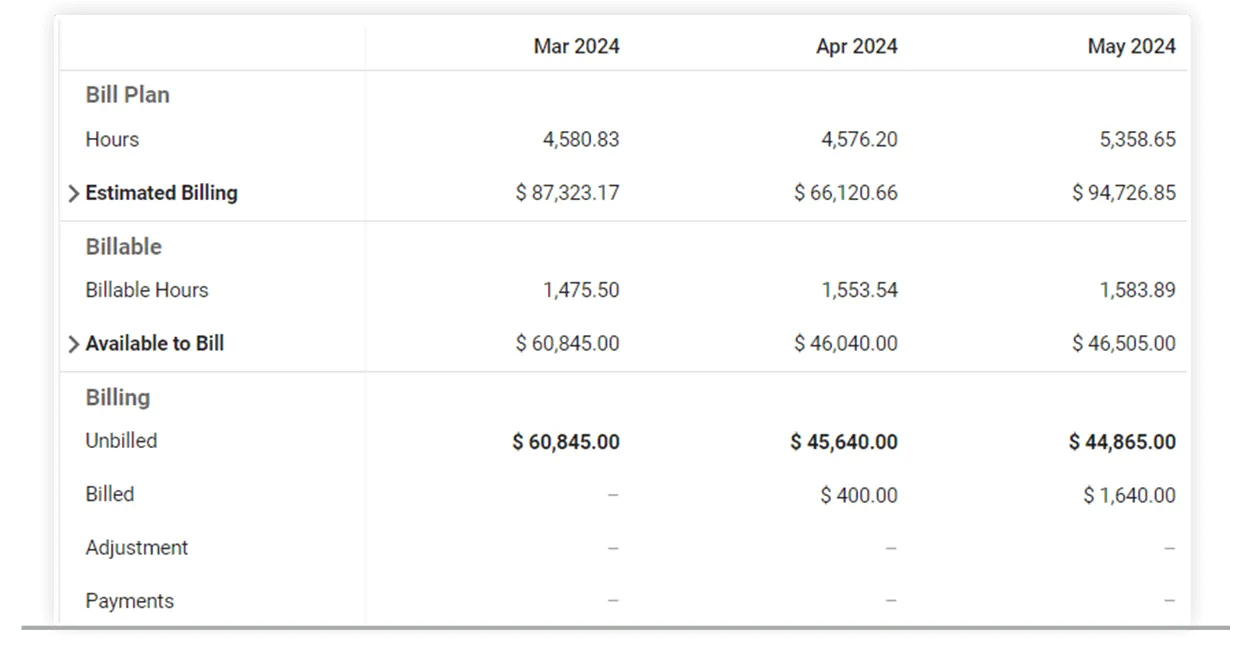Select the Apr 2024 column header

tap(856, 46)
